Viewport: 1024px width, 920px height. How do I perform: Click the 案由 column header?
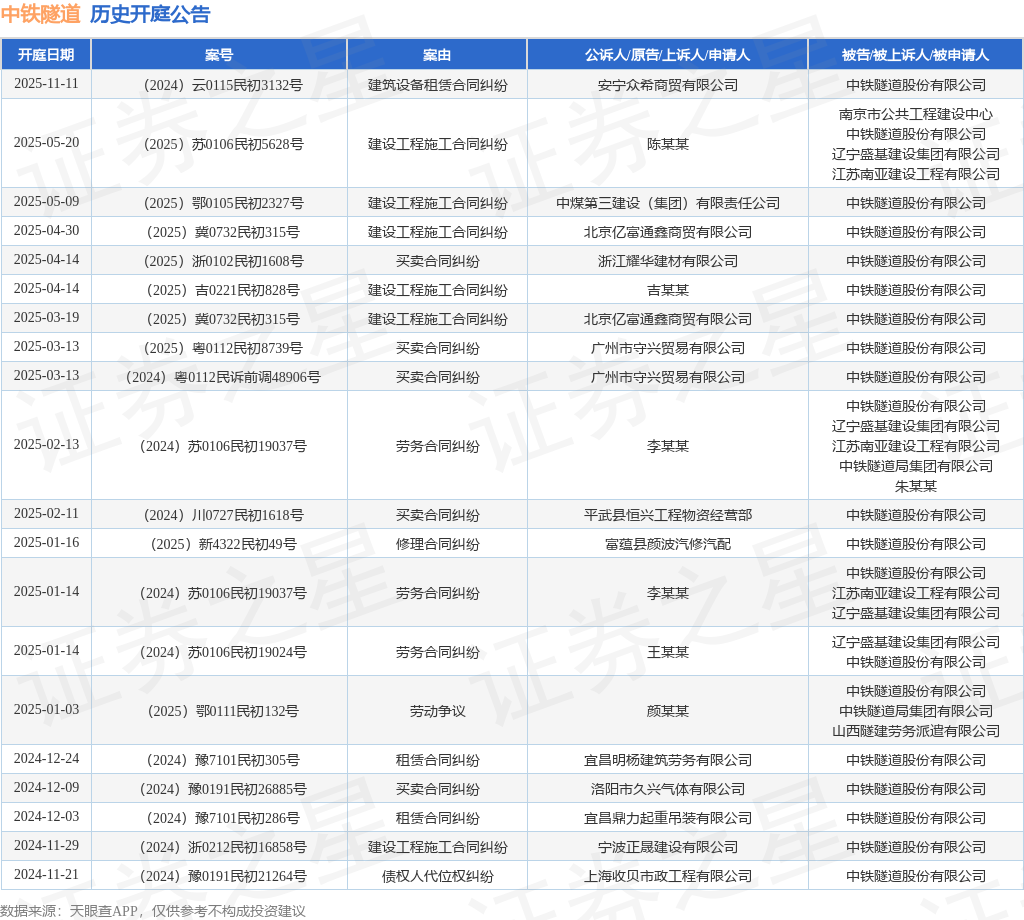[x=437, y=55]
